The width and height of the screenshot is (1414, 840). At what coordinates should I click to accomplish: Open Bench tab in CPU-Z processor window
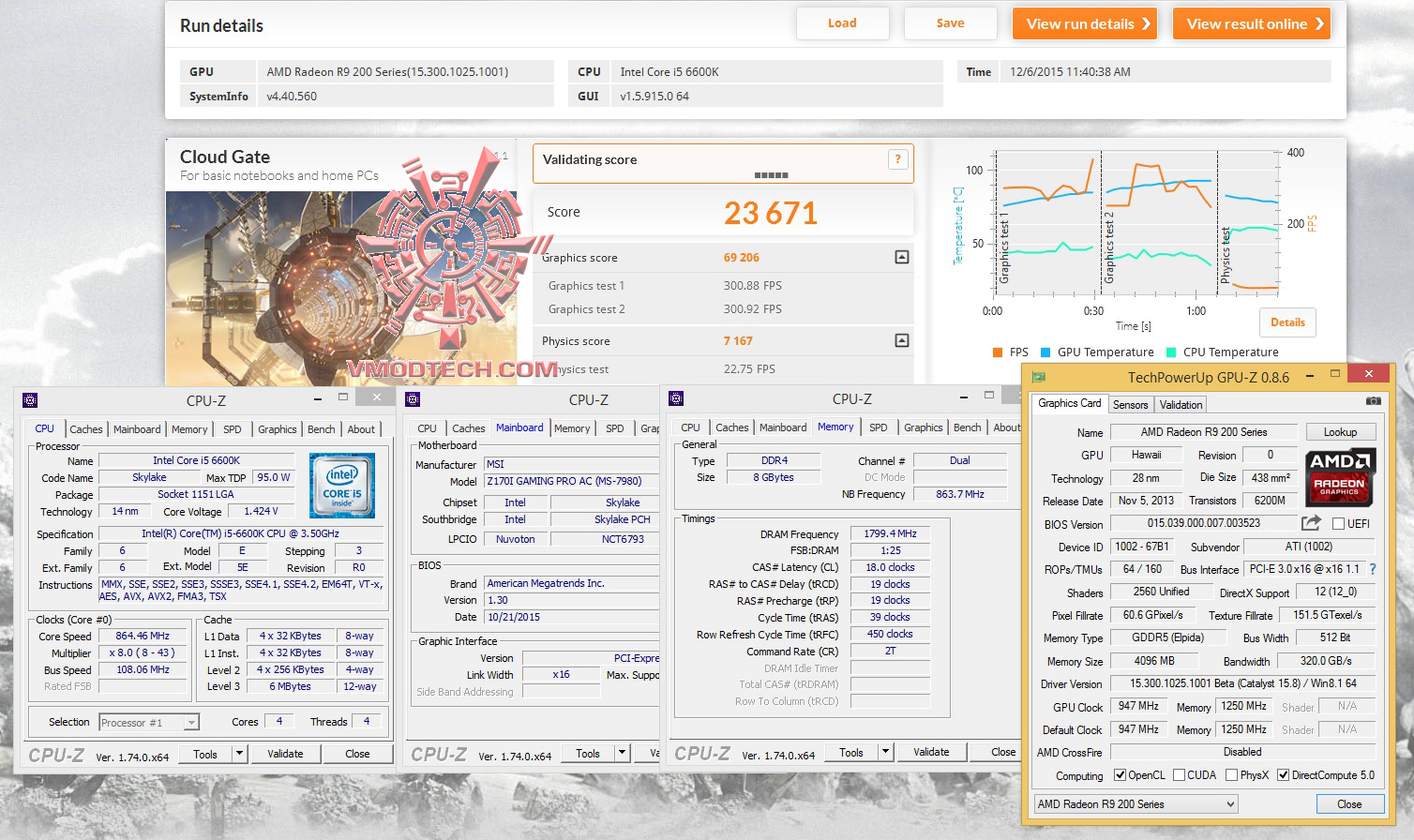coord(321,429)
